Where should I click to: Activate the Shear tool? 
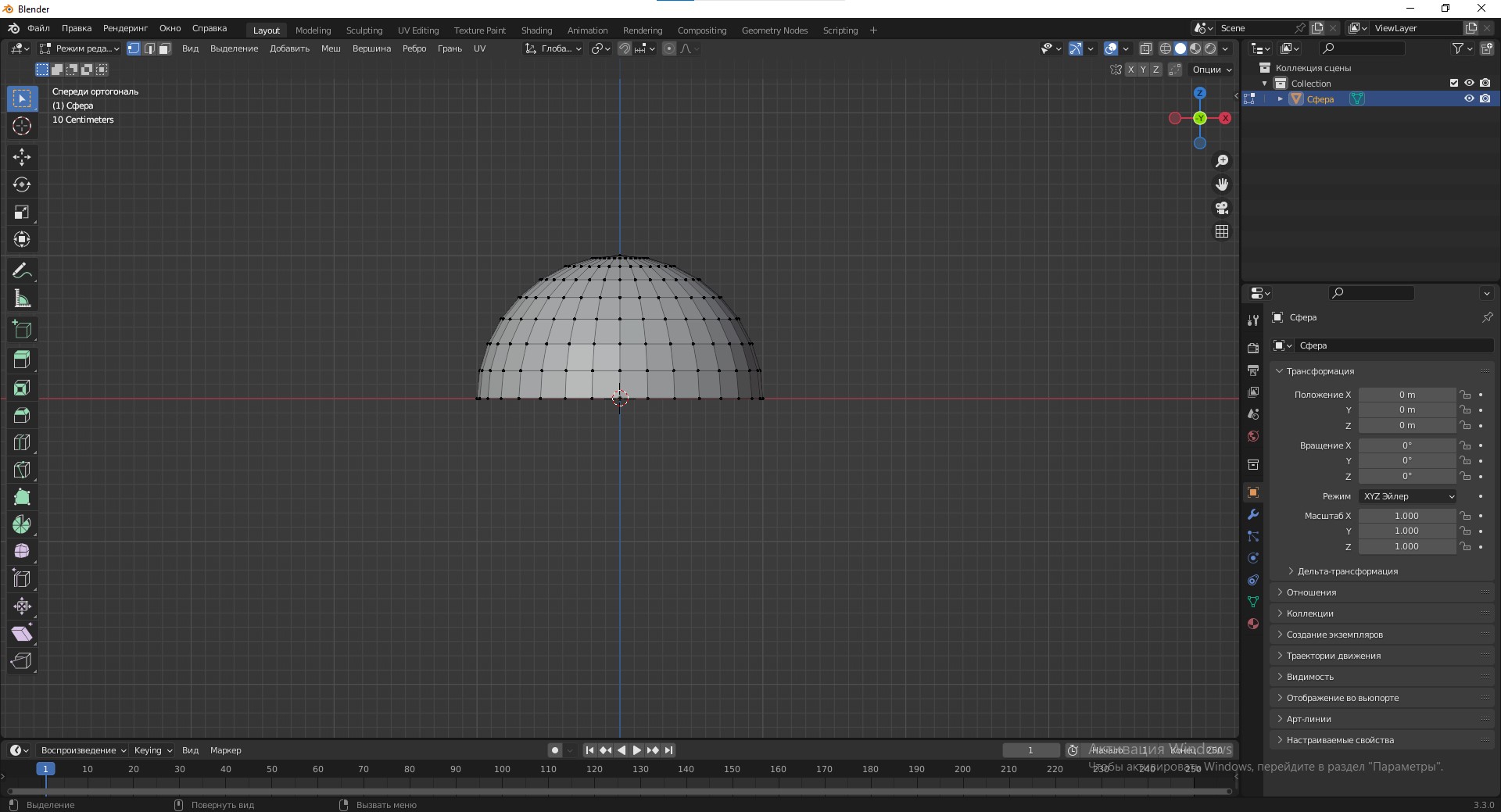[x=22, y=634]
